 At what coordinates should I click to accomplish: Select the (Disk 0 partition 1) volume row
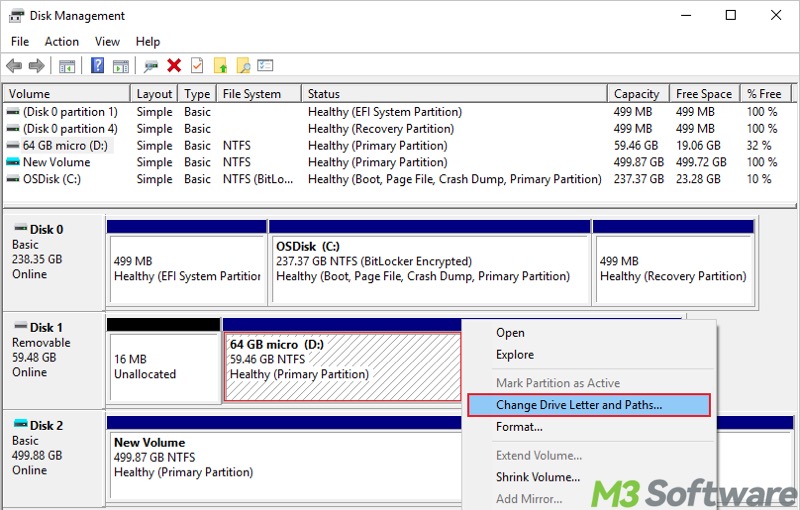pos(398,112)
